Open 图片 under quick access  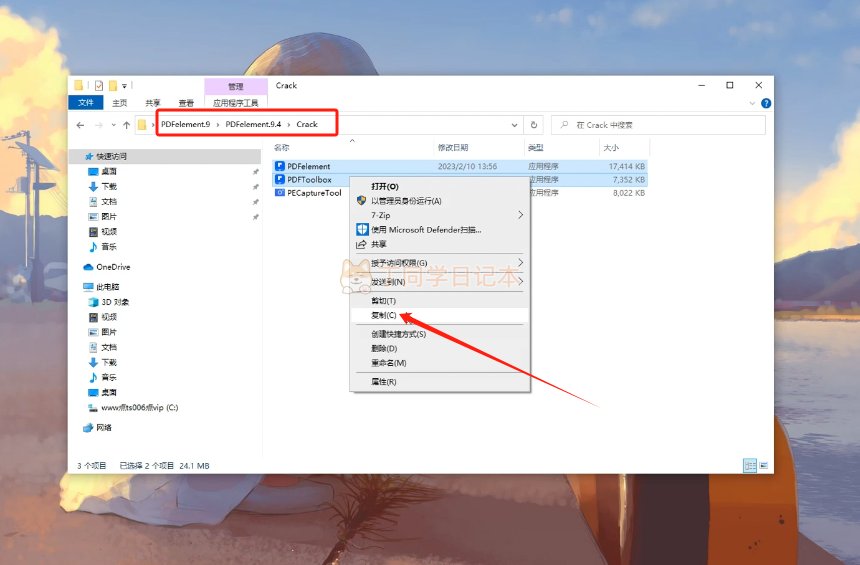(109, 216)
